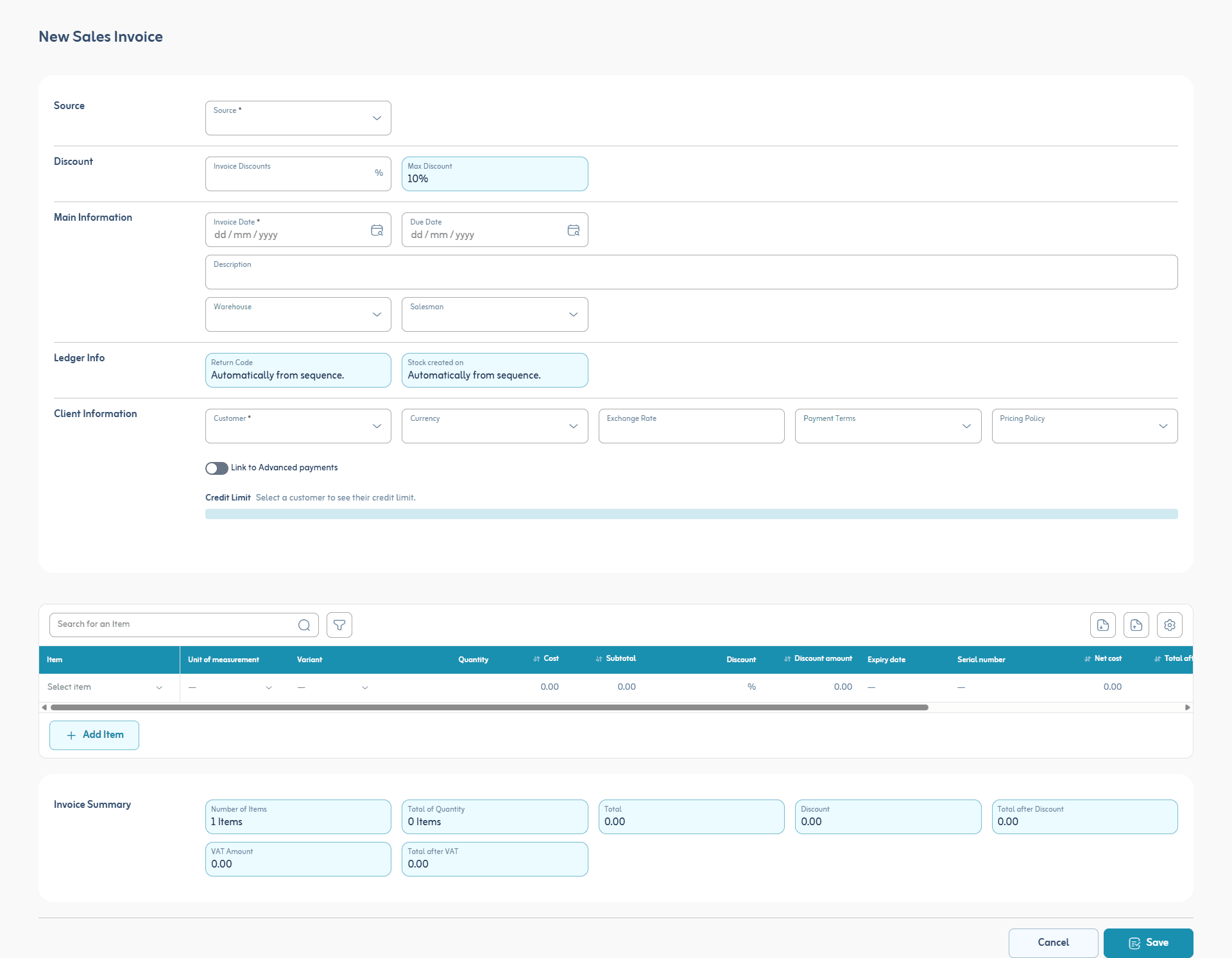Expand the Payment Terms dropdown
This screenshot has width=1232, height=958.
[888, 426]
